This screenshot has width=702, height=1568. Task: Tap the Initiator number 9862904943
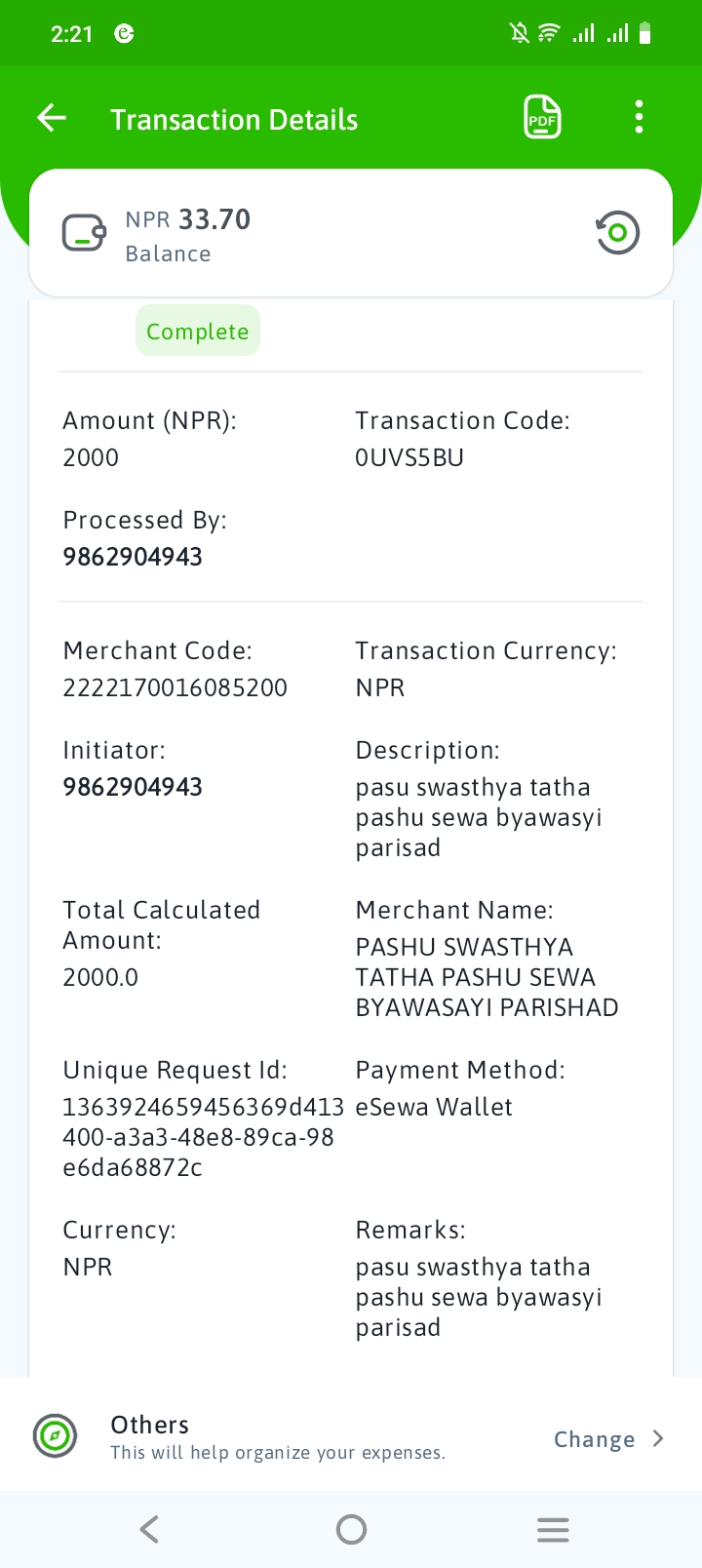pyautogui.click(x=133, y=787)
